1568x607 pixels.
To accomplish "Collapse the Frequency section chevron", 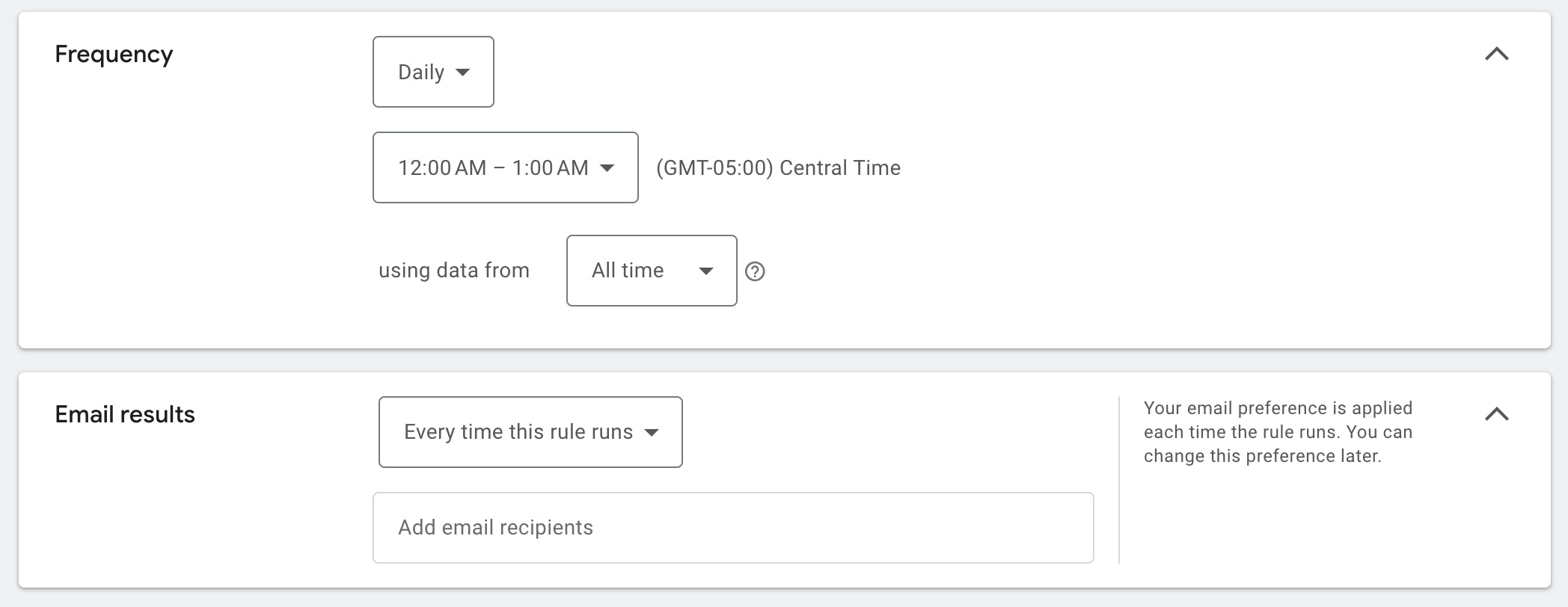I will (x=1496, y=54).
